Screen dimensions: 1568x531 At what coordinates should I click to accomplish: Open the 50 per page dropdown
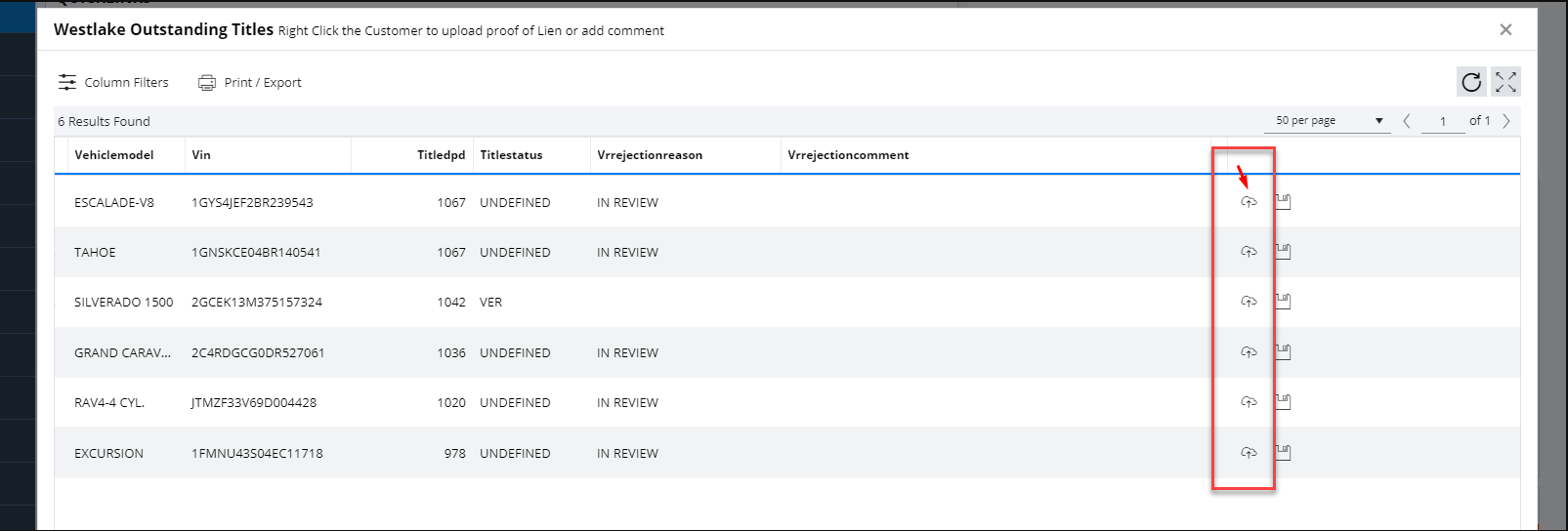(x=1330, y=121)
